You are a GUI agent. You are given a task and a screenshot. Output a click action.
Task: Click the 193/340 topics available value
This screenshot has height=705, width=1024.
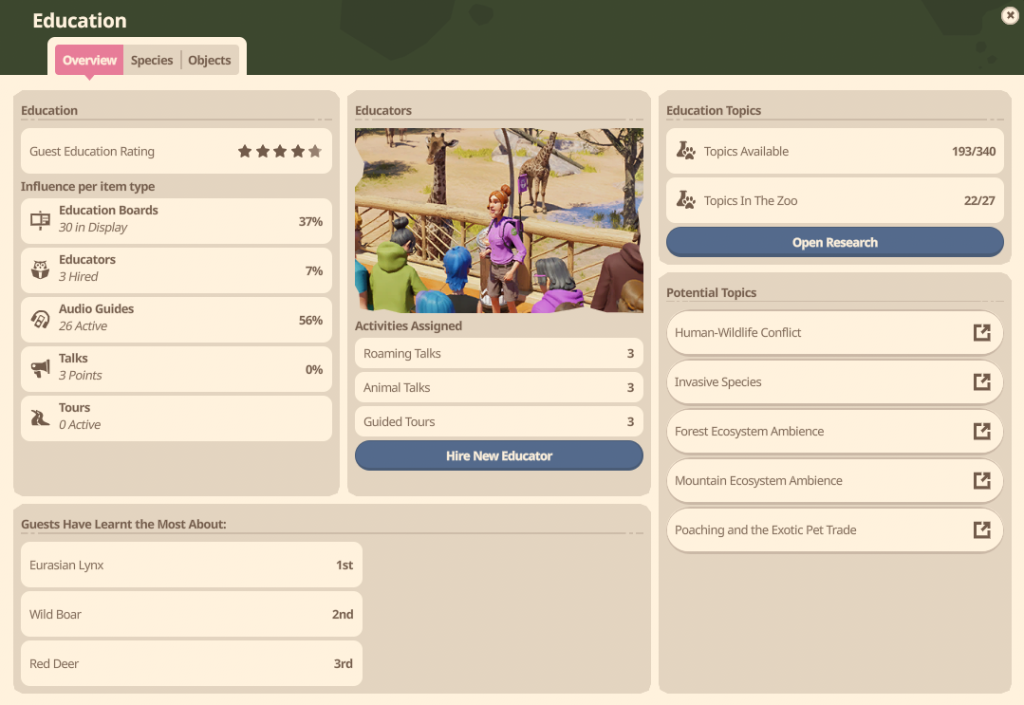tap(973, 151)
